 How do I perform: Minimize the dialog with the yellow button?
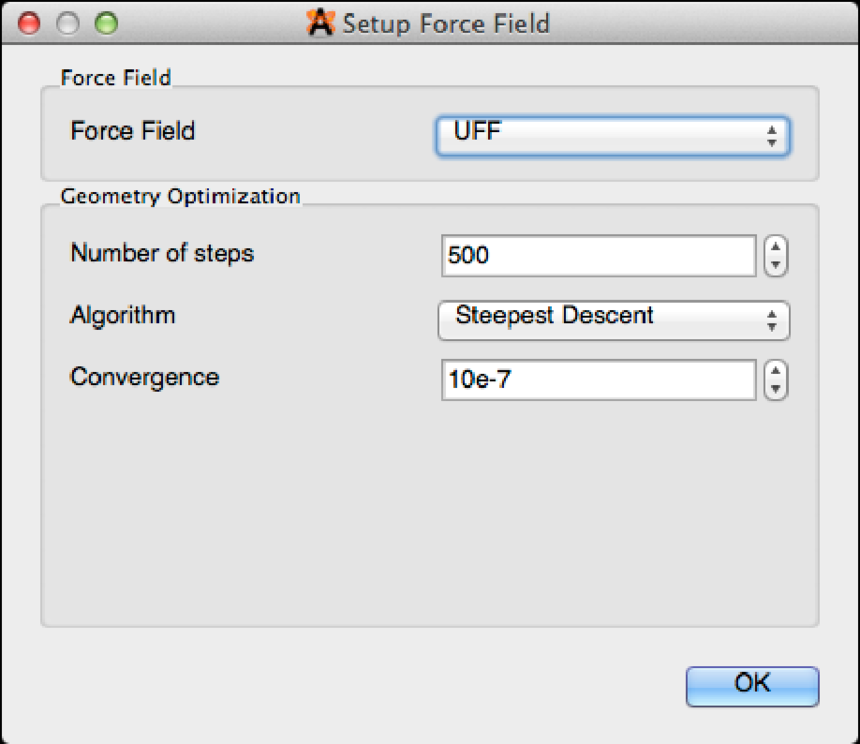(x=67, y=22)
